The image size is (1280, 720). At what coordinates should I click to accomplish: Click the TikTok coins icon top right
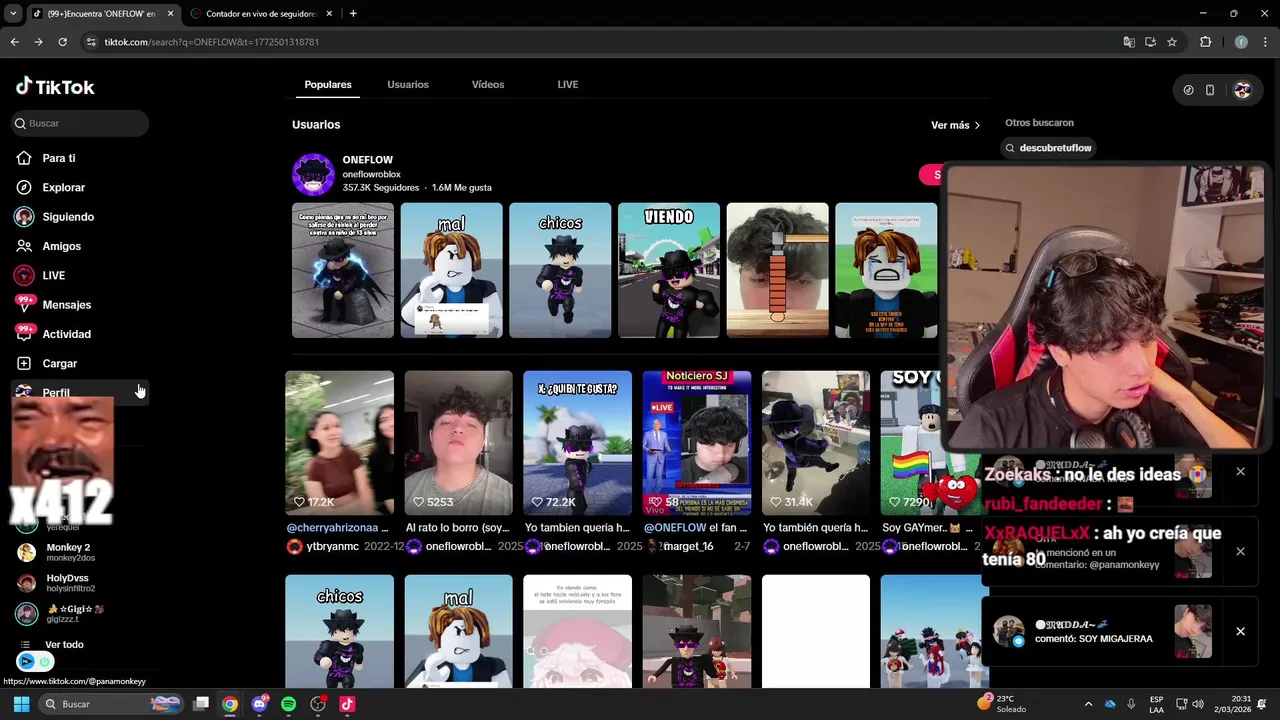click(x=1188, y=90)
